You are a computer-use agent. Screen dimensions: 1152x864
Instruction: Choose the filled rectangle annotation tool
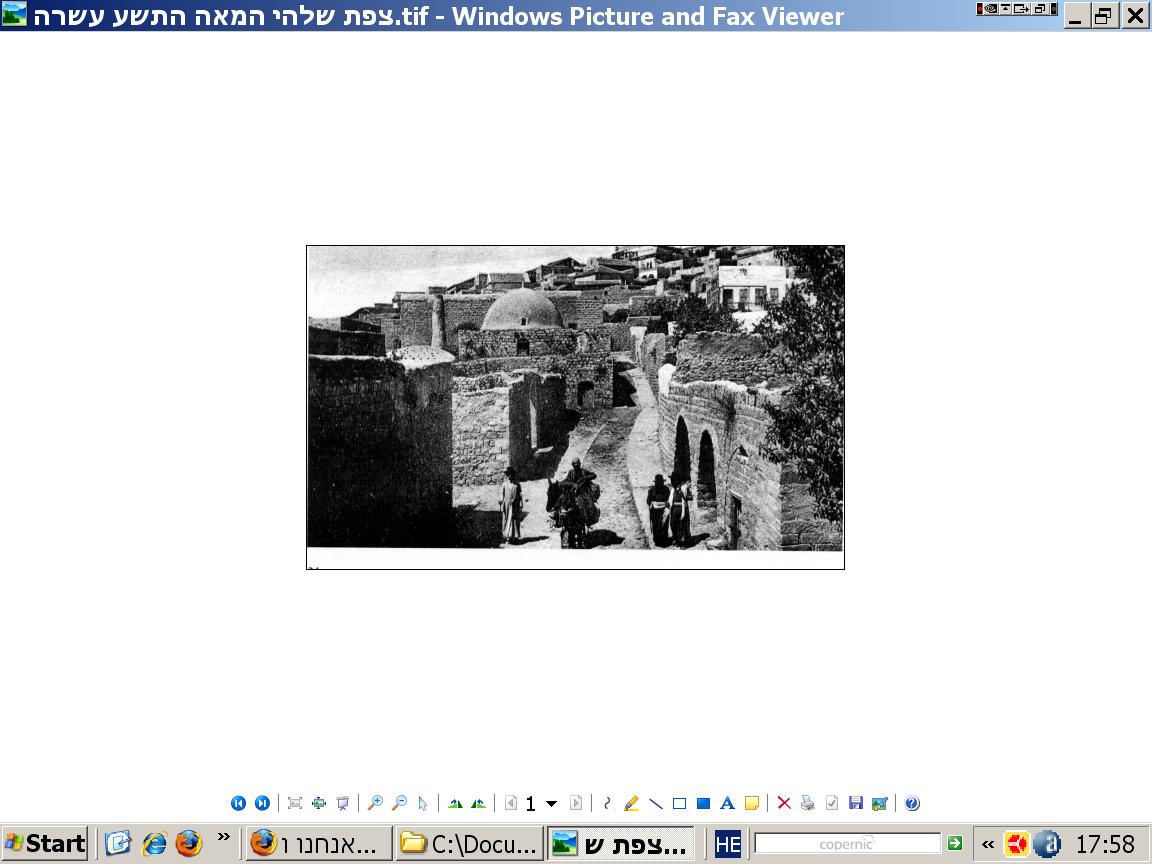click(703, 803)
